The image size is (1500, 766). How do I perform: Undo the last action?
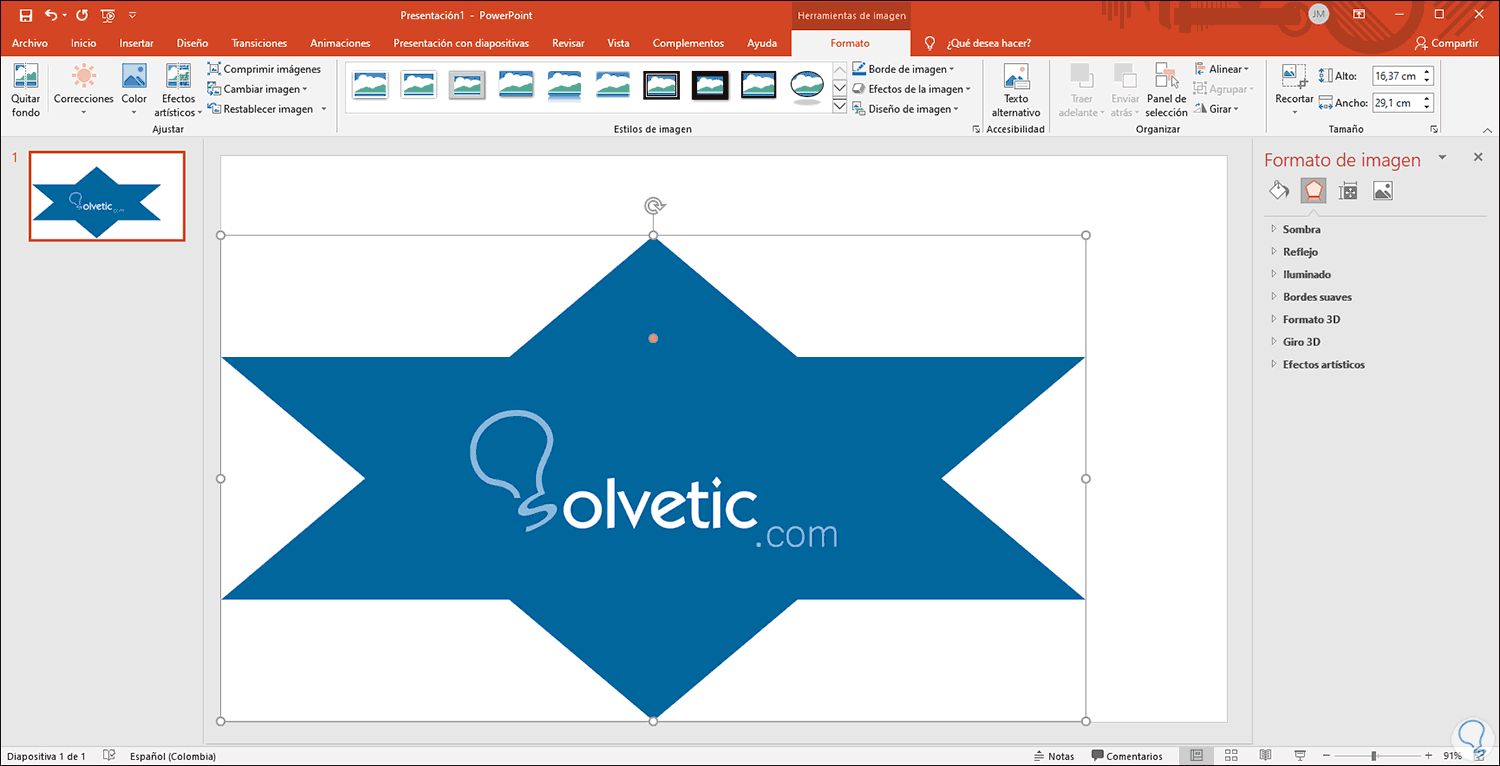tap(50, 15)
